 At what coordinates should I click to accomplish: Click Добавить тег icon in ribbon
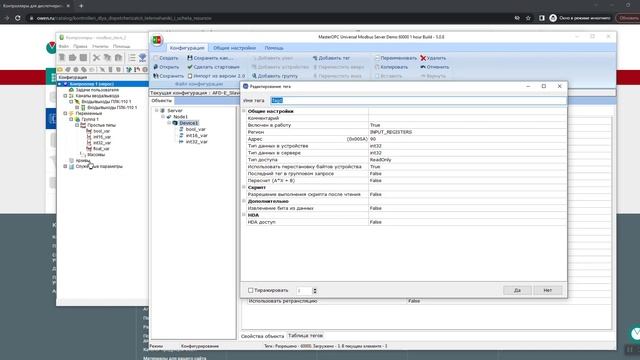coord(315,58)
